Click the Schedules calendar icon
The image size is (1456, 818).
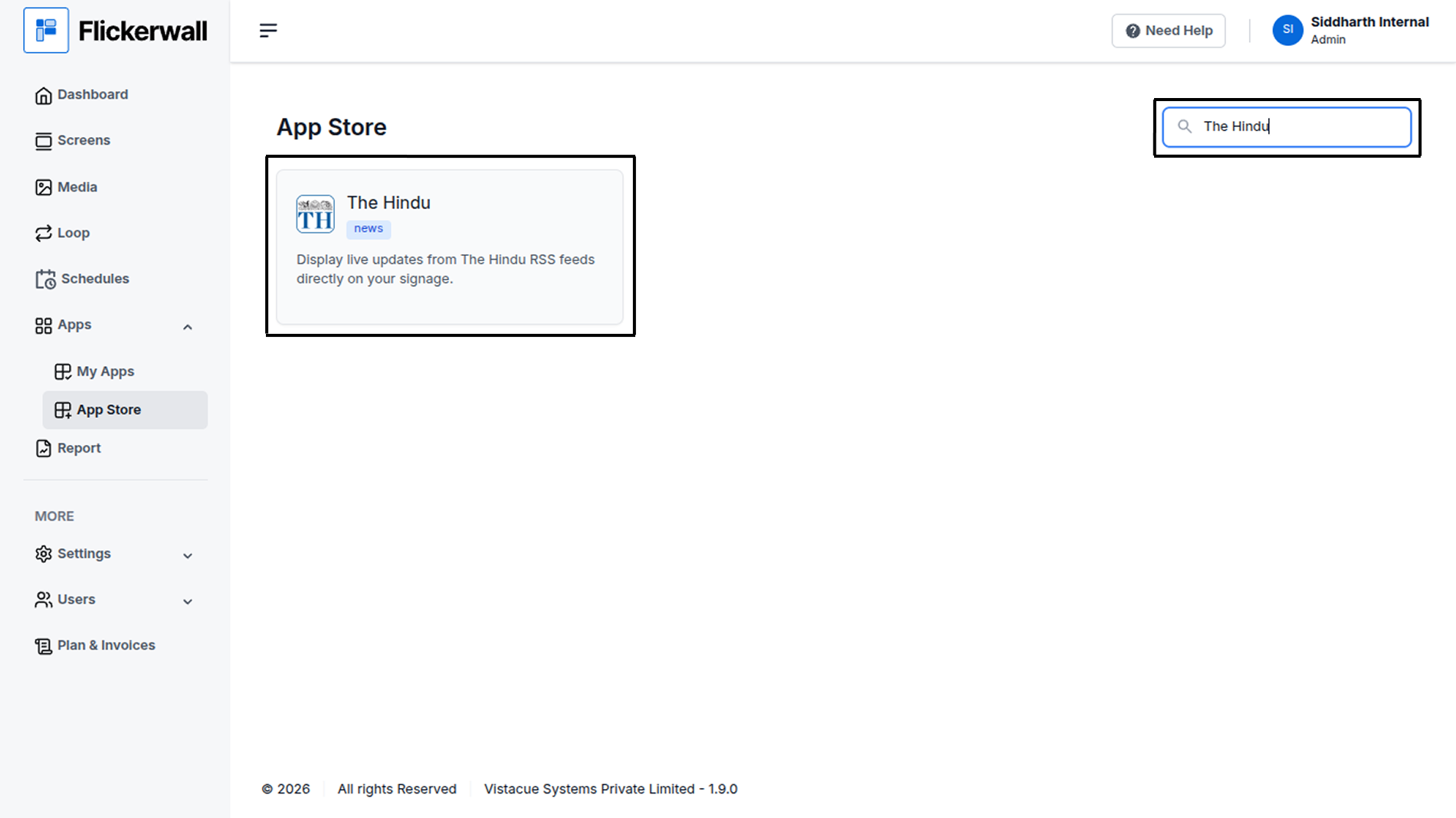pyautogui.click(x=45, y=280)
